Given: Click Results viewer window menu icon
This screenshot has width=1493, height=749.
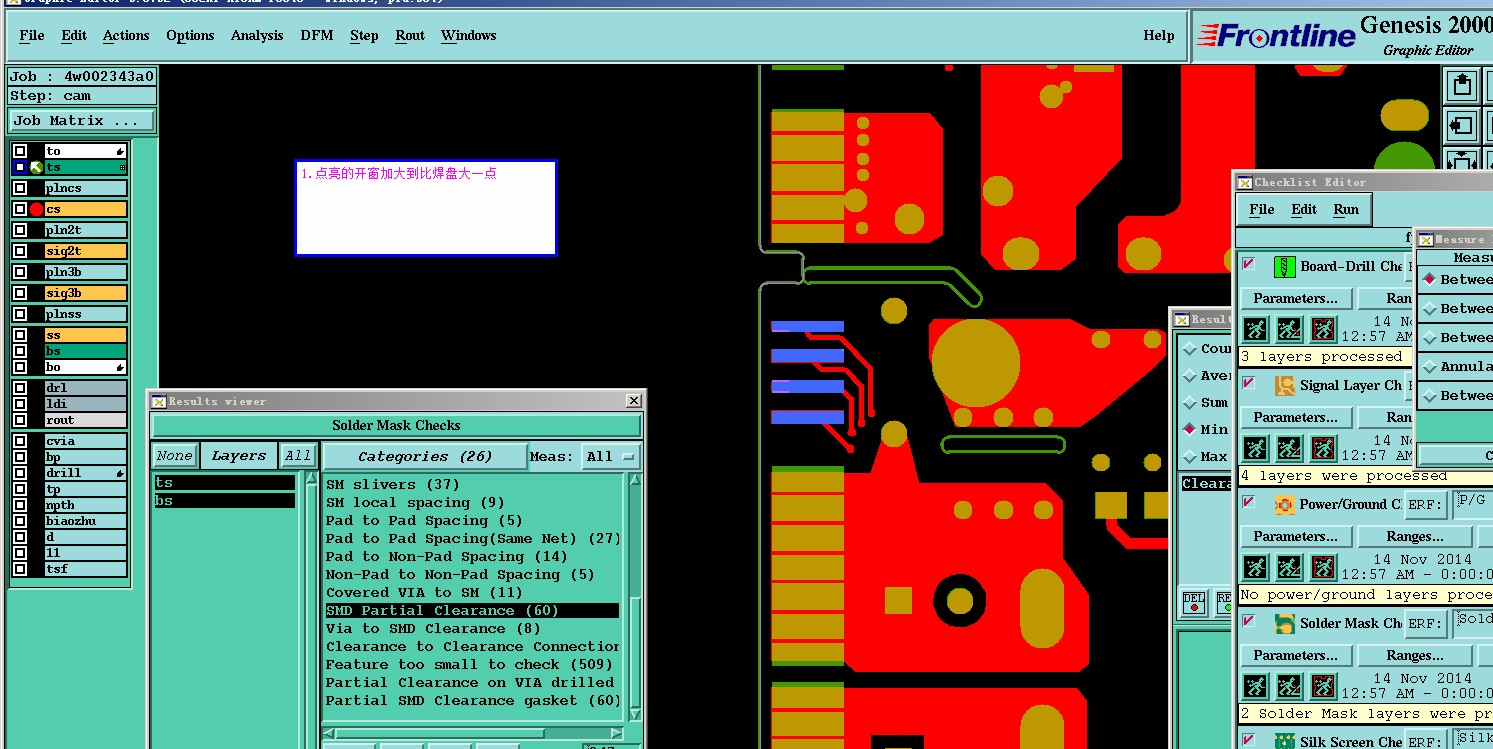Looking at the screenshot, I should pyautogui.click(x=158, y=401).
